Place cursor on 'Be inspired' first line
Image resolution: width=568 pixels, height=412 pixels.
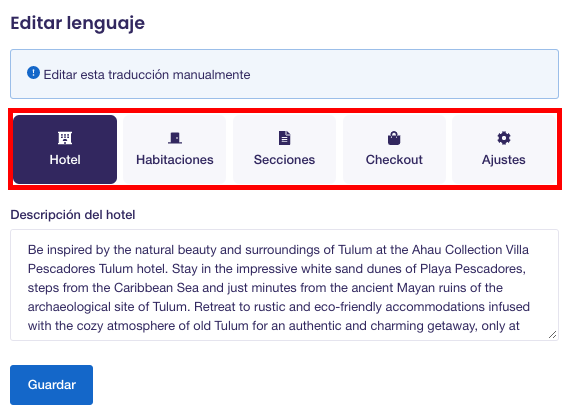[x=278, y=250]
